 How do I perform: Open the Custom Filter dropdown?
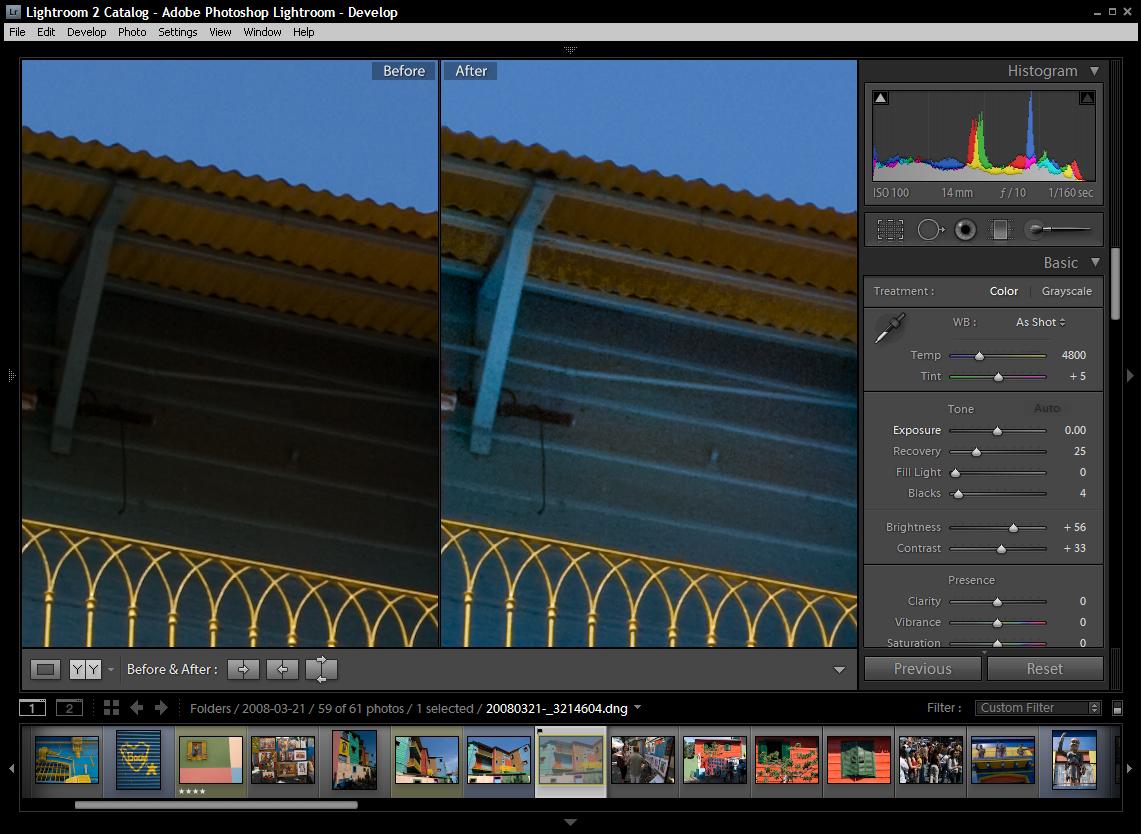1038,708
